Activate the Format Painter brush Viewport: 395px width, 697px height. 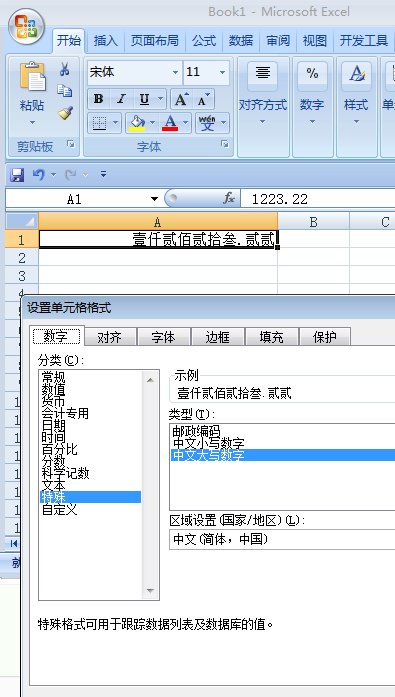click(x=65, y=112)
